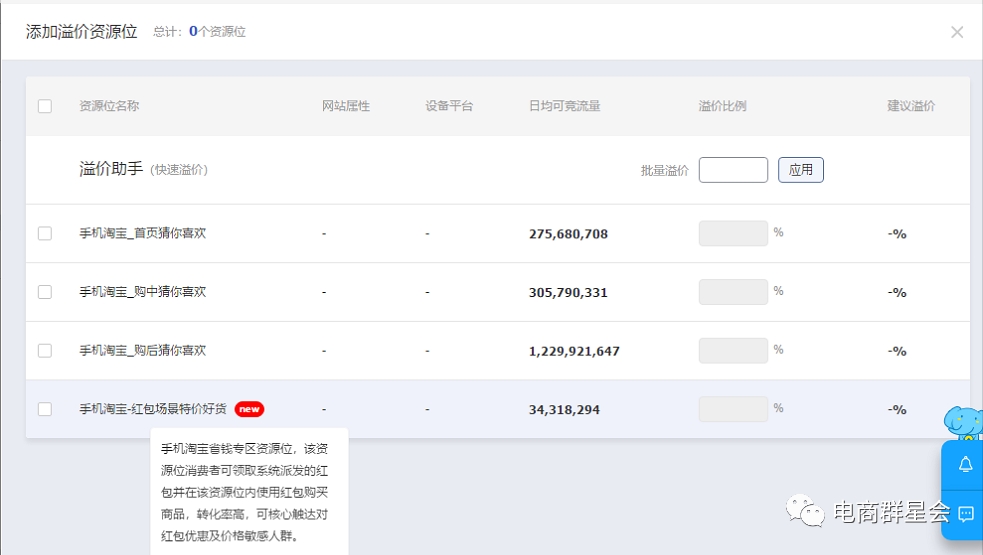Click the traffic value 1,229,921,647
This screenshot has width=983, height=555.
click(x=574, y=351)
